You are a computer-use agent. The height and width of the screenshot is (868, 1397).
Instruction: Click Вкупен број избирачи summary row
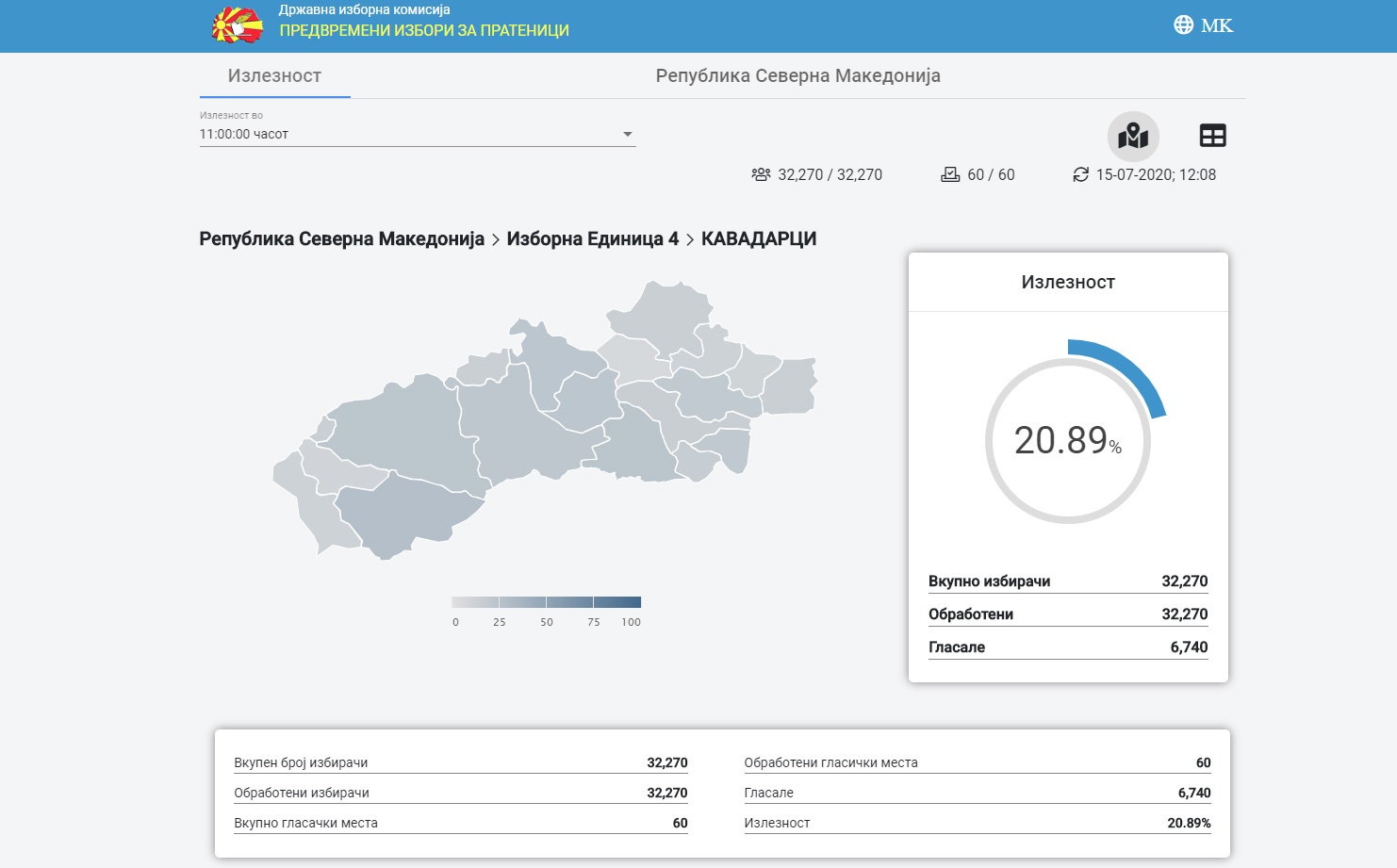pos(461,762)
